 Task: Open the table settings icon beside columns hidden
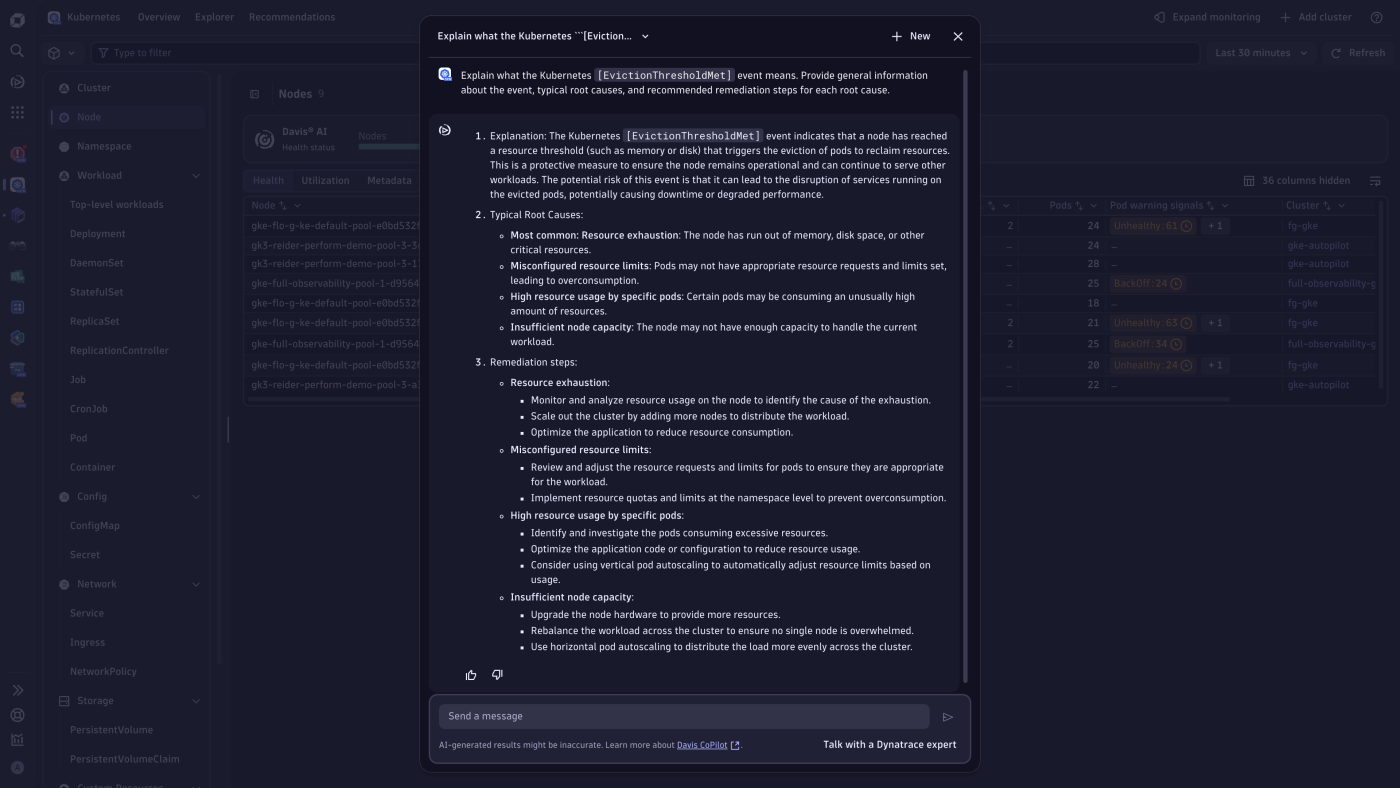click(x=1375, y=181)
